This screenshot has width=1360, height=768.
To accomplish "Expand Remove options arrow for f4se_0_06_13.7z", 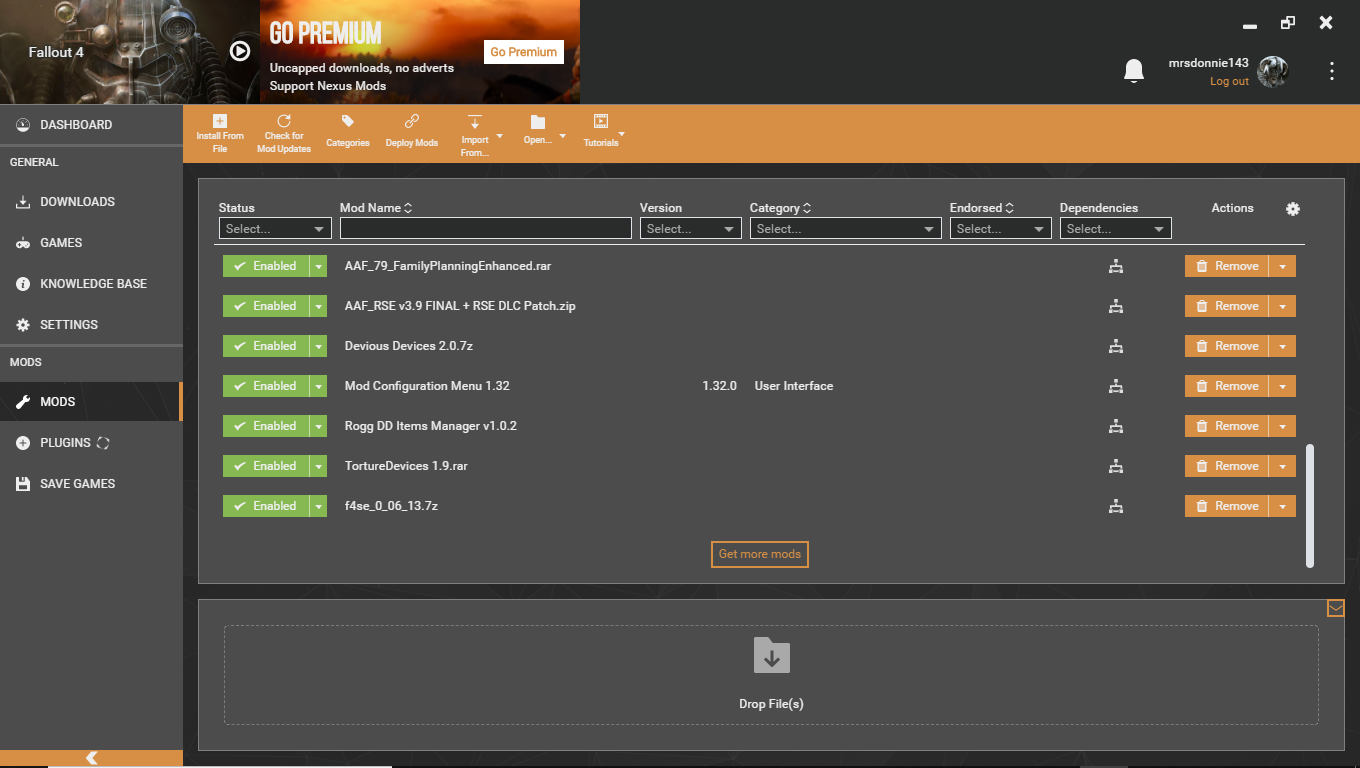I will [x=1283, y=506].
